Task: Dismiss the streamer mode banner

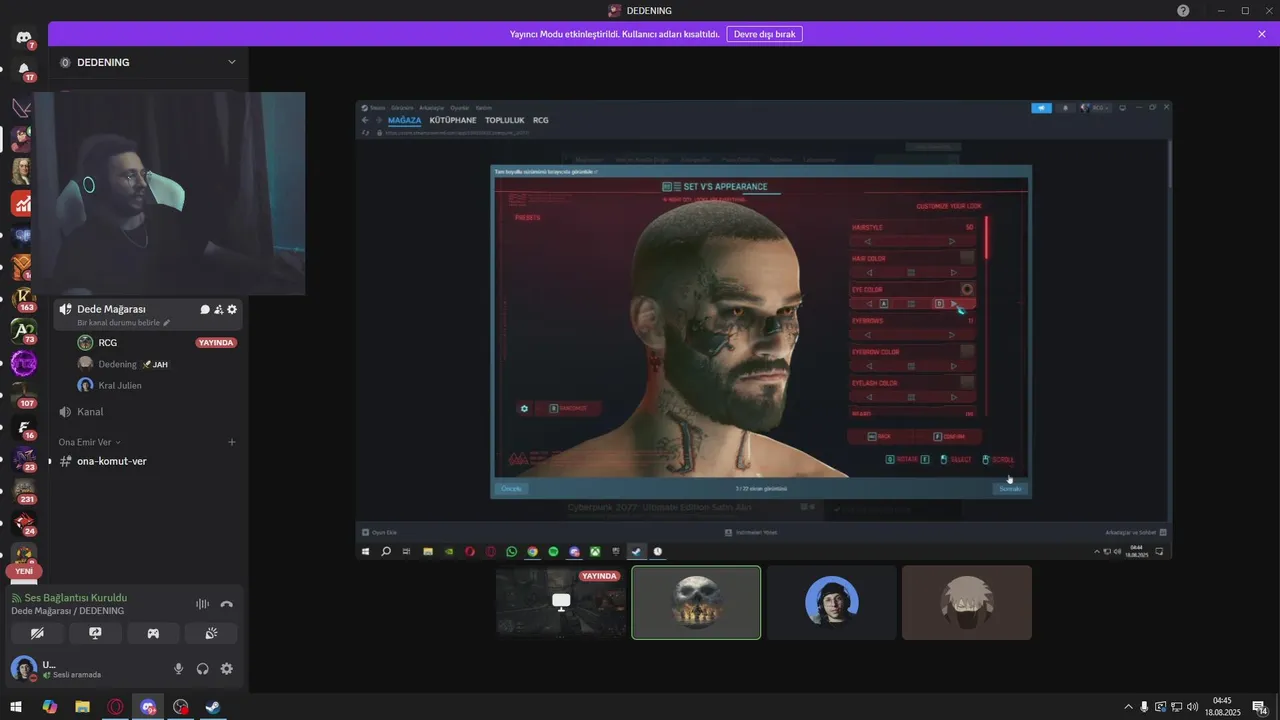Action: pyautogui.click(x=1262, y=34)
